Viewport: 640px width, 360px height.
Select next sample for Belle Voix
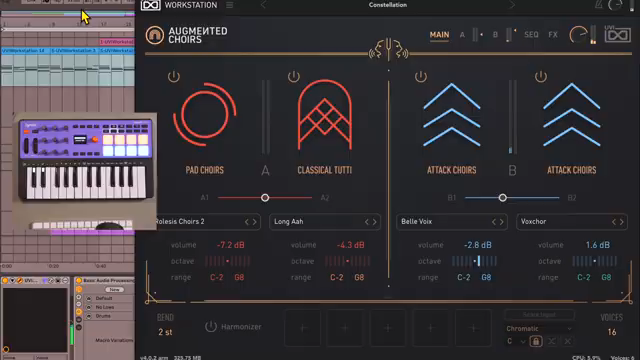(x=501, y=222)
